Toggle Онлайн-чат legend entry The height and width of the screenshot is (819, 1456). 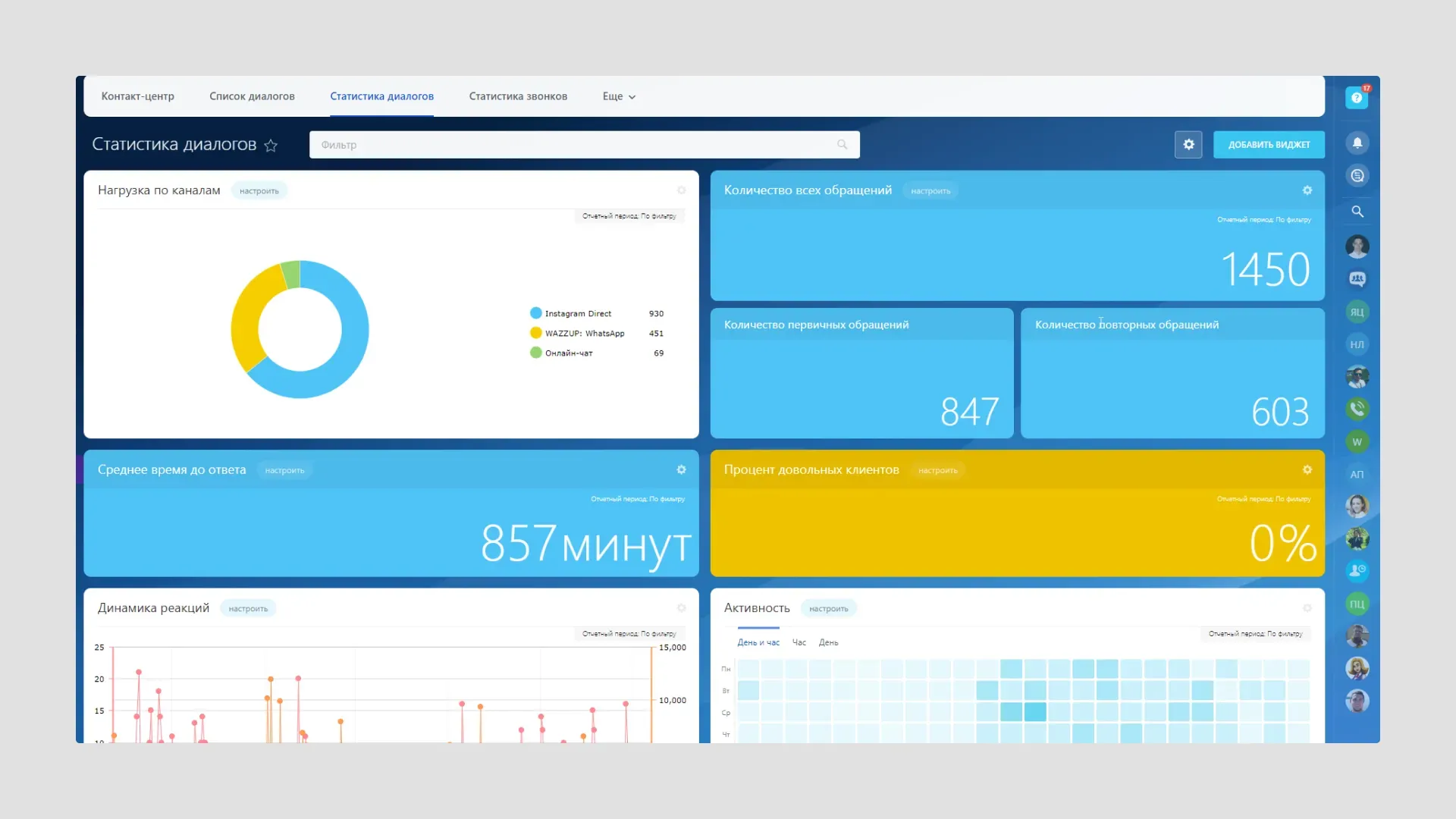[568, 353]
